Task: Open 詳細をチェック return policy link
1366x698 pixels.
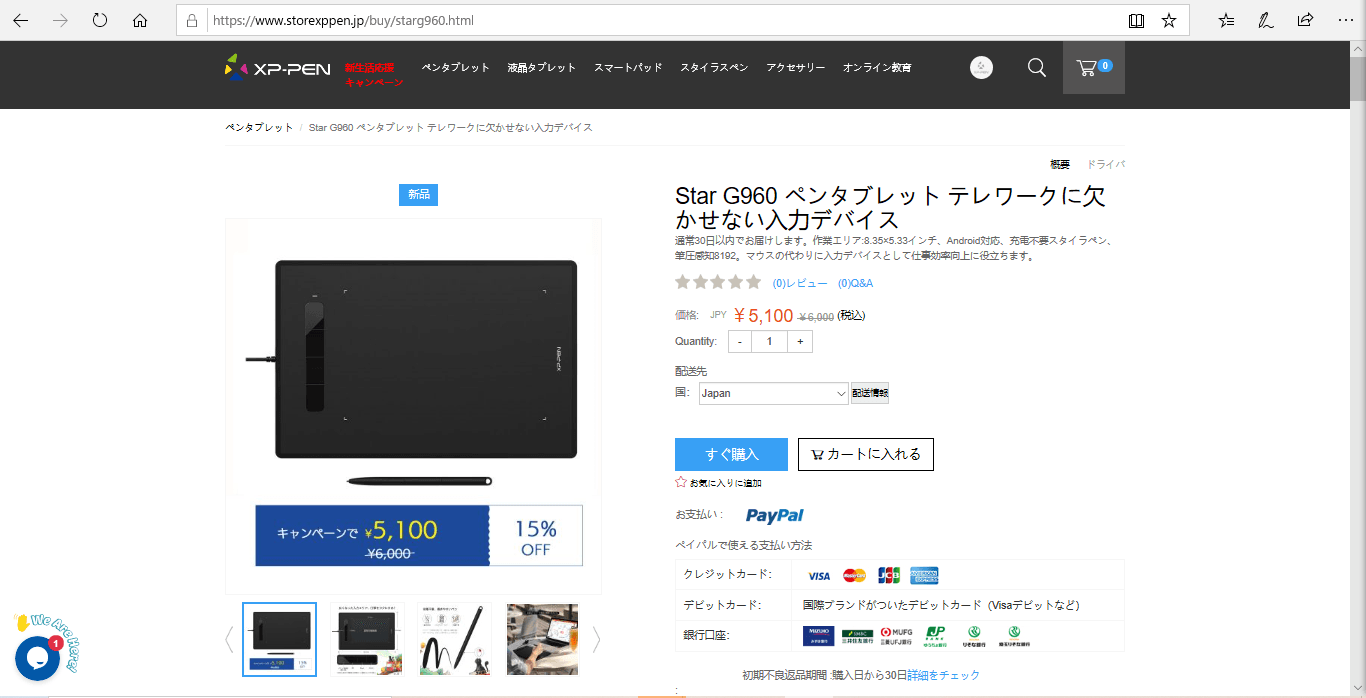Action: point(943,675)
